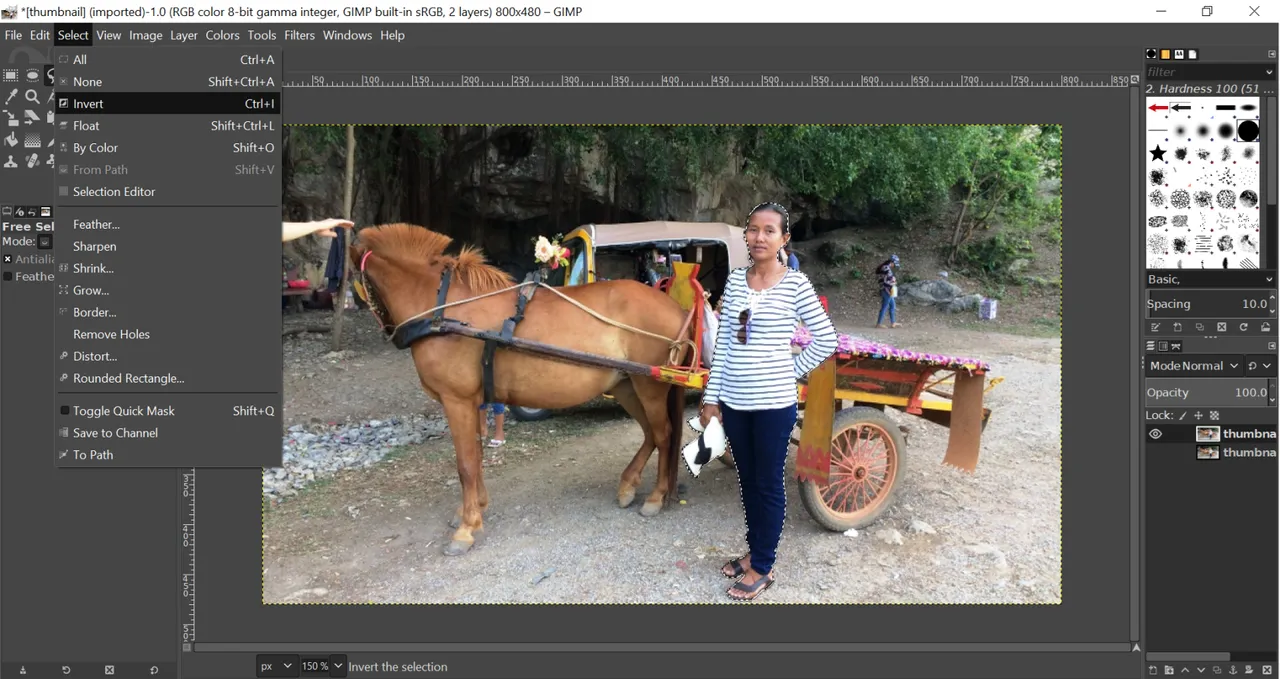1280x679 pixels.
Task: Open brushes panel configuration menu arrow
Action: point(1272,54)
